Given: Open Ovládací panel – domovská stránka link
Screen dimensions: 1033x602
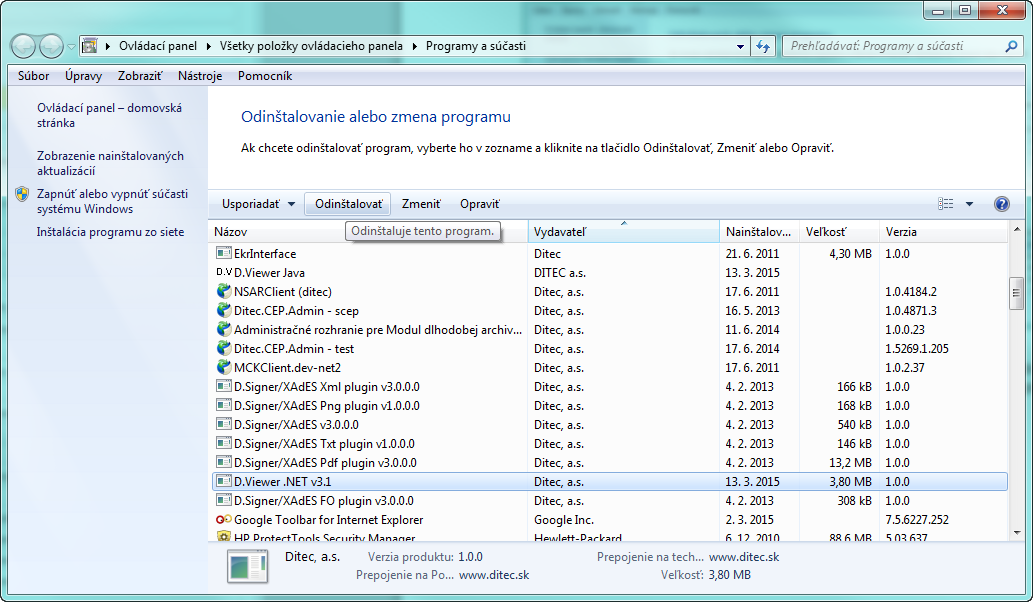Looking at the screenshot, I should click(109, 115).
